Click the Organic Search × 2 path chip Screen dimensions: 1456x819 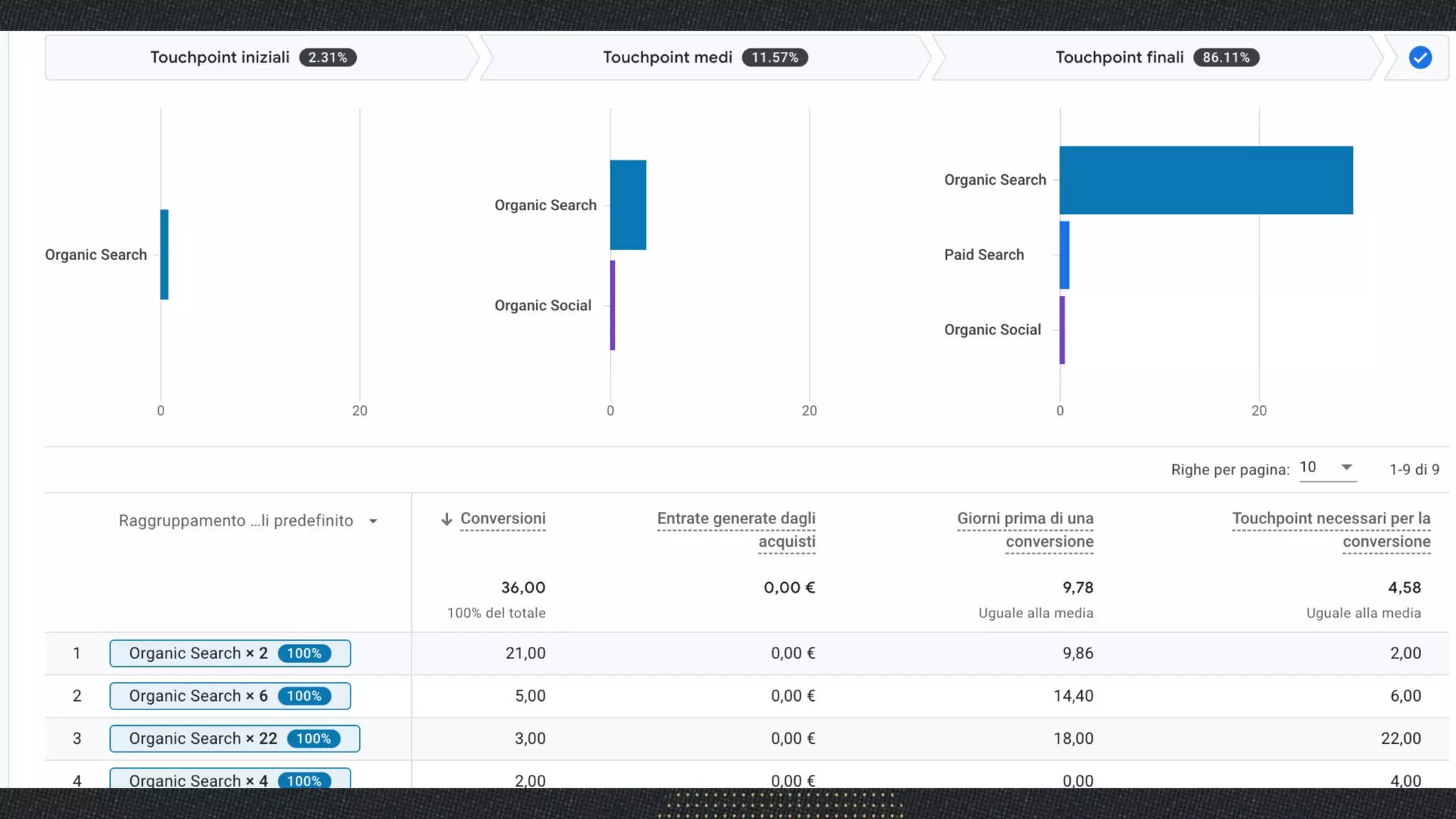pyautogui.click(x=230, y=653)
